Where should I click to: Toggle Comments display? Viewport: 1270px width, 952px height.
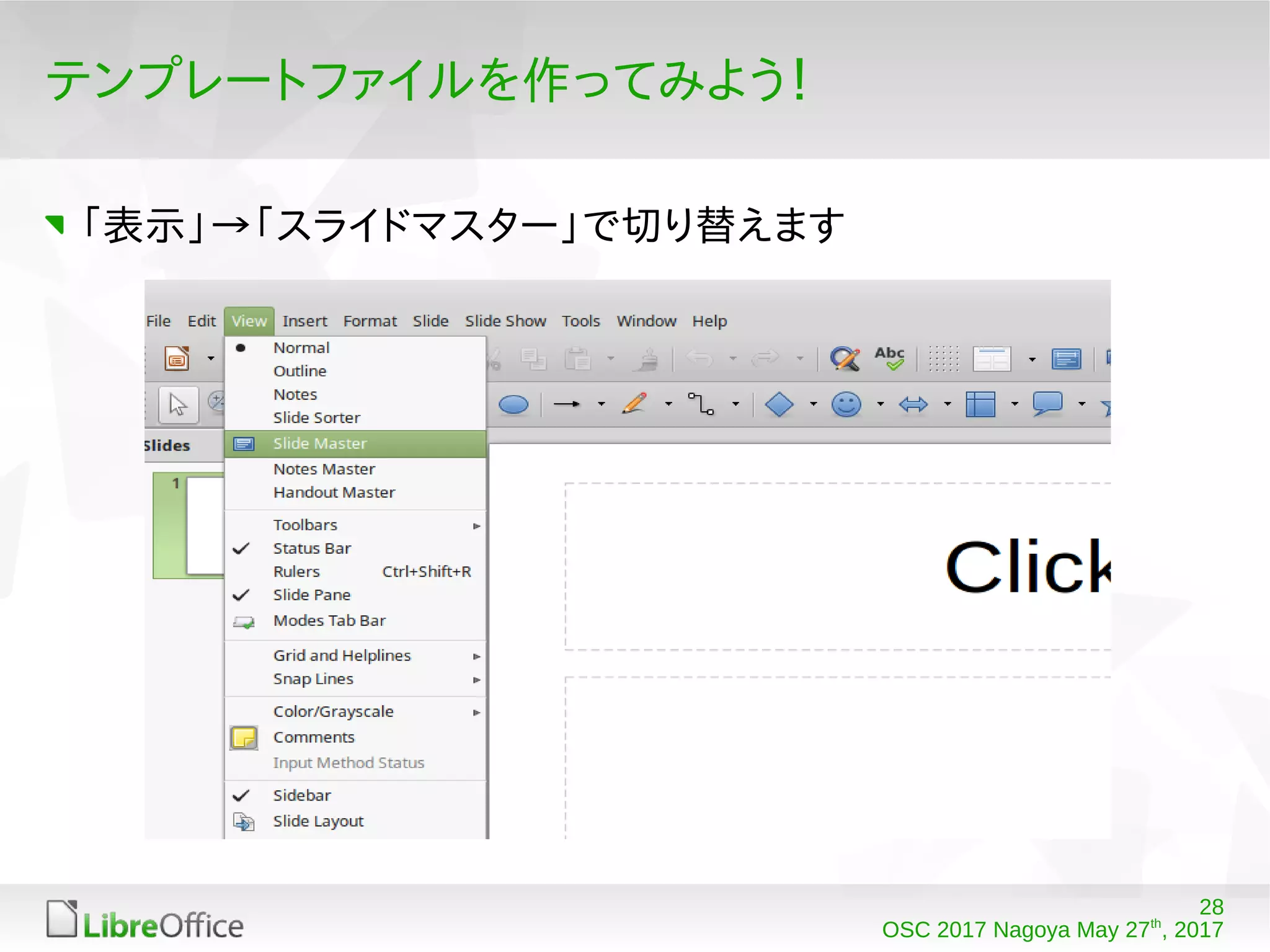pyautogui.click(x=355, y=737)
